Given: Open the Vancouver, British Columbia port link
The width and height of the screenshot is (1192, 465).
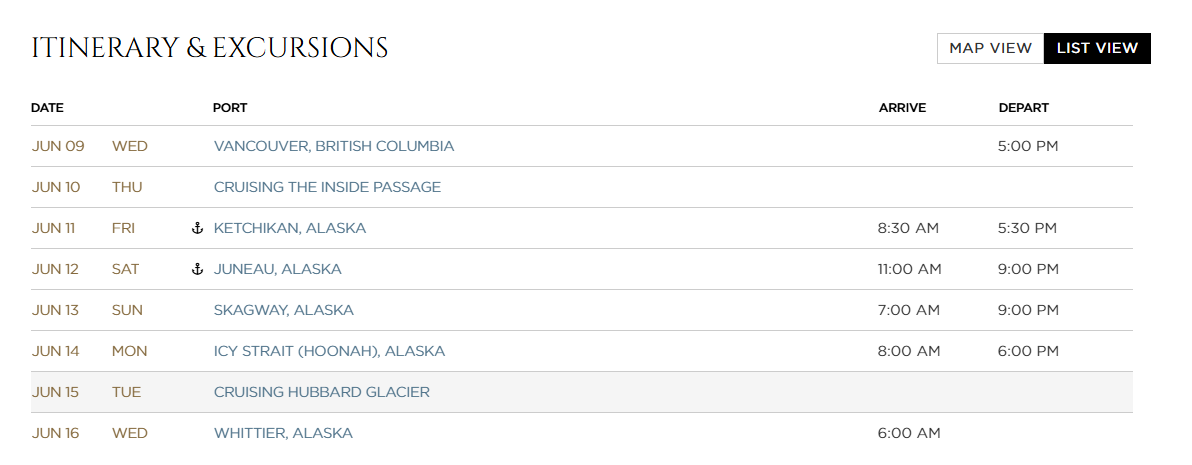Looking at the screenshot, I should pos(334,146).
